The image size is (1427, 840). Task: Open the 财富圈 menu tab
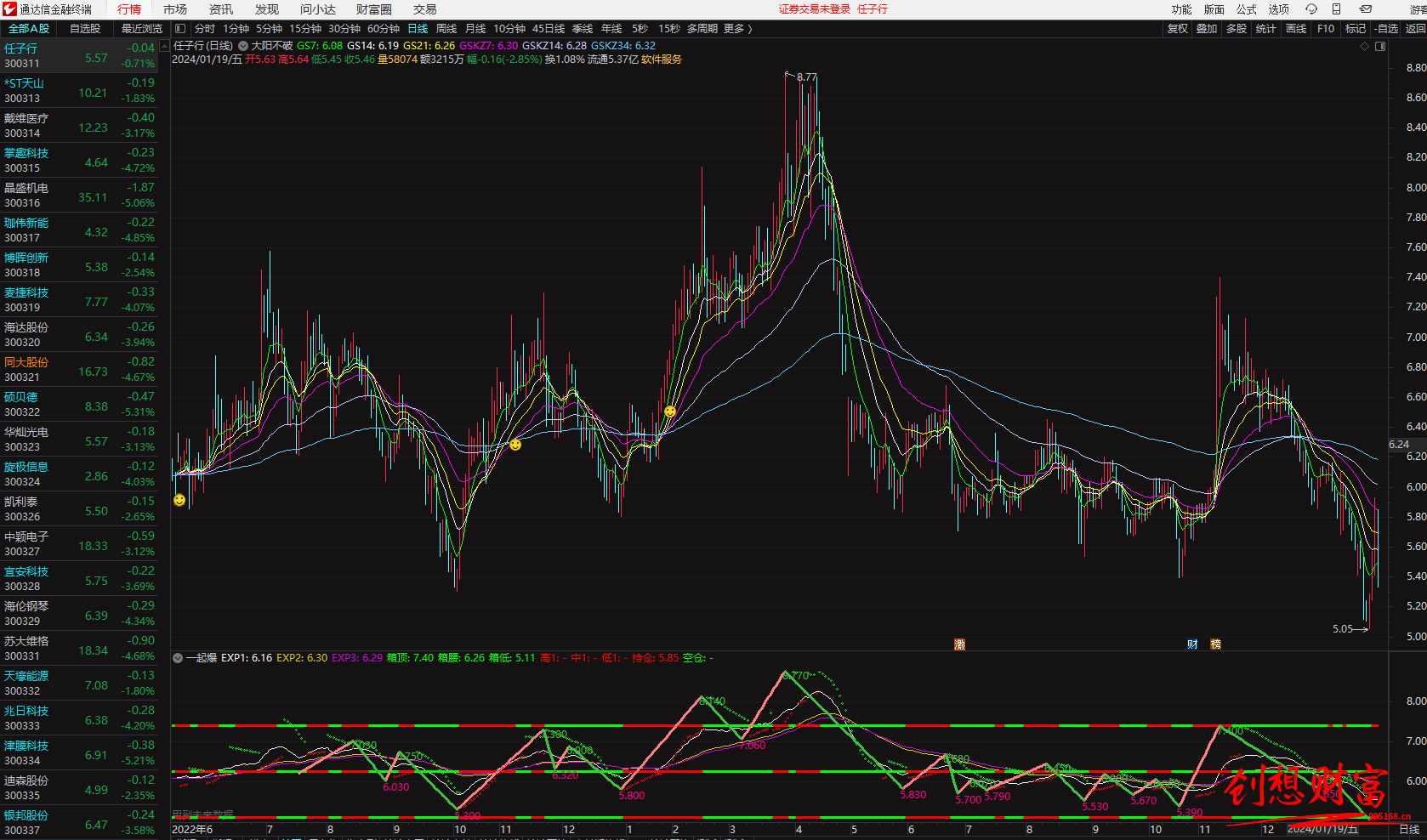click(x=374, y=9)
